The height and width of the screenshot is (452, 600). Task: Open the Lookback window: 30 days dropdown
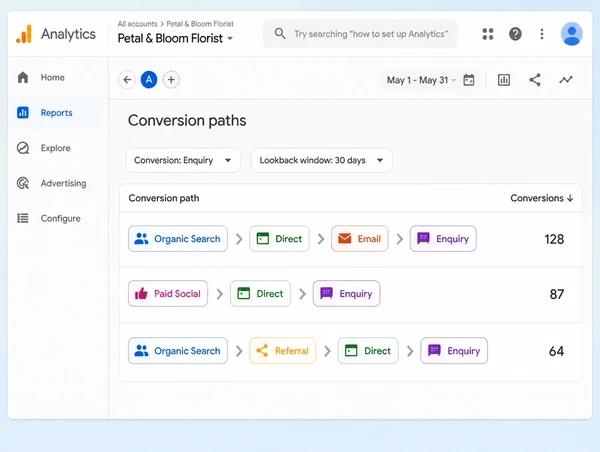(x=321, y=160)
